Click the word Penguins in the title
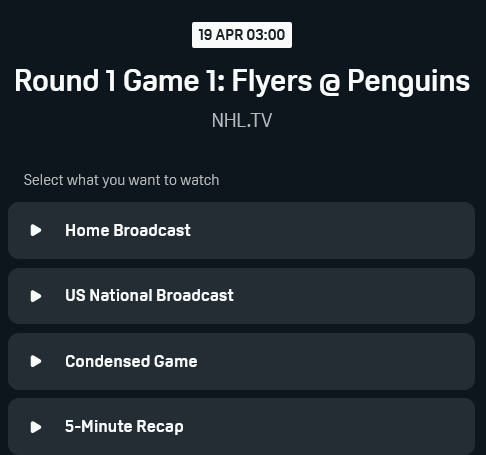The height and width of the screenshot is (455, 486). pos(409,81)
